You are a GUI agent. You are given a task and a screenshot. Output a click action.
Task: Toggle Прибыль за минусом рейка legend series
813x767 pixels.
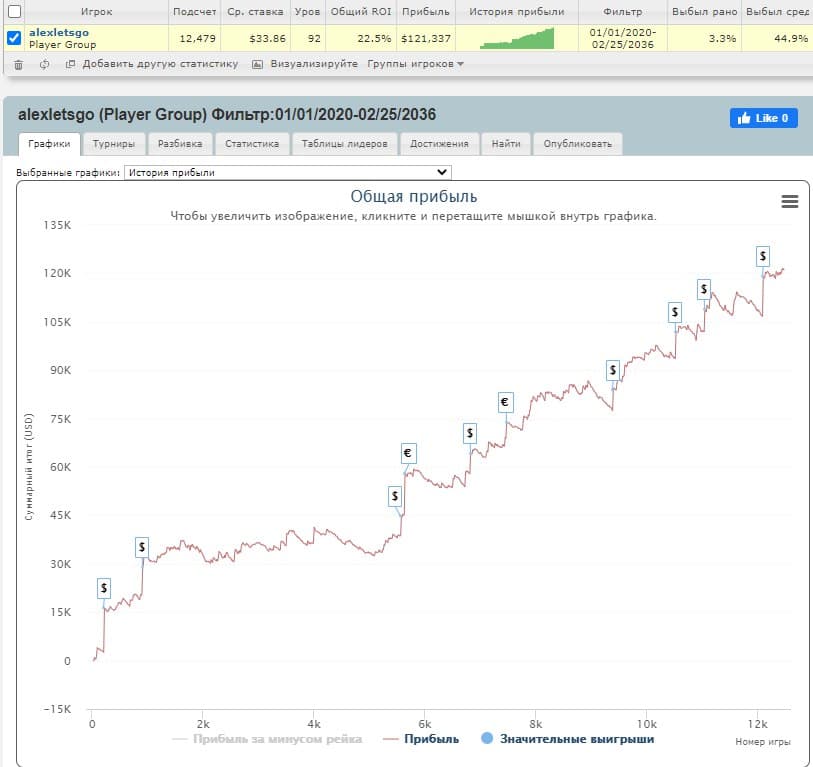(268, 739)
